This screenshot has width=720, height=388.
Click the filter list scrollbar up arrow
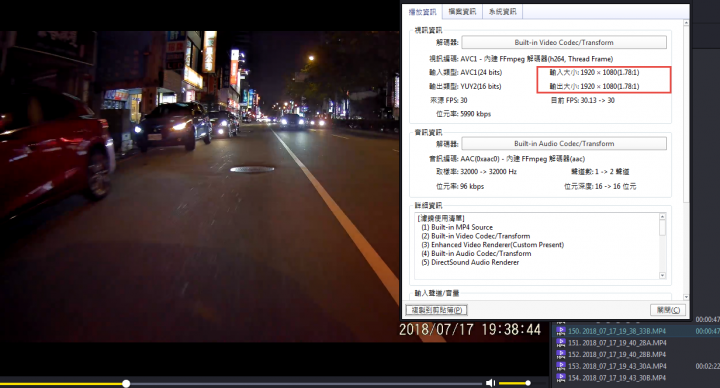pos(662,217)
